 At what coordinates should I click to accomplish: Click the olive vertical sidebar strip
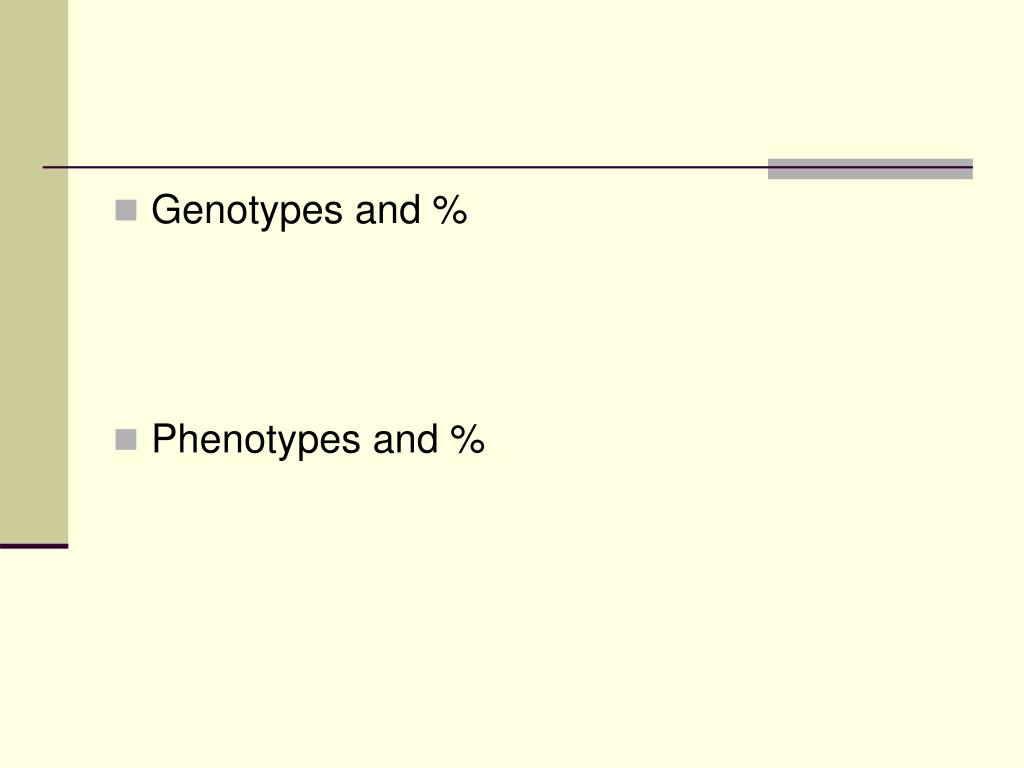tap(34, 272)
